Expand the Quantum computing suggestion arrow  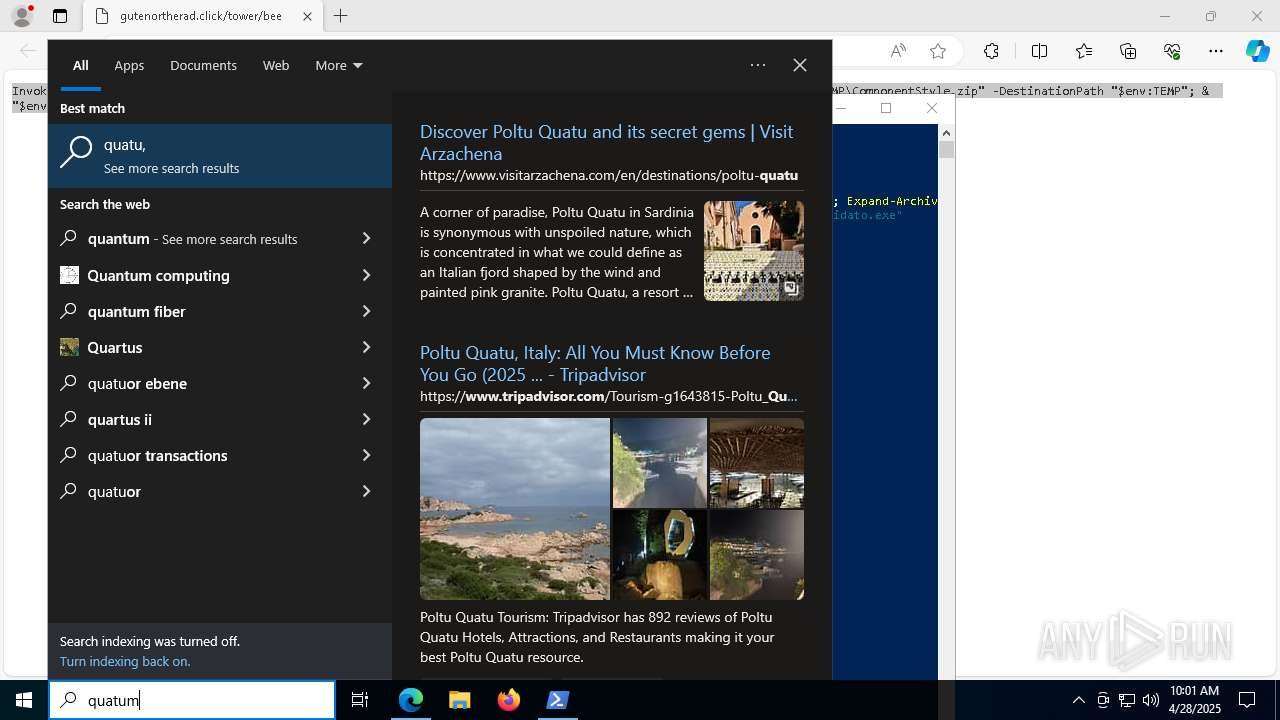click(x=366, y=275)
